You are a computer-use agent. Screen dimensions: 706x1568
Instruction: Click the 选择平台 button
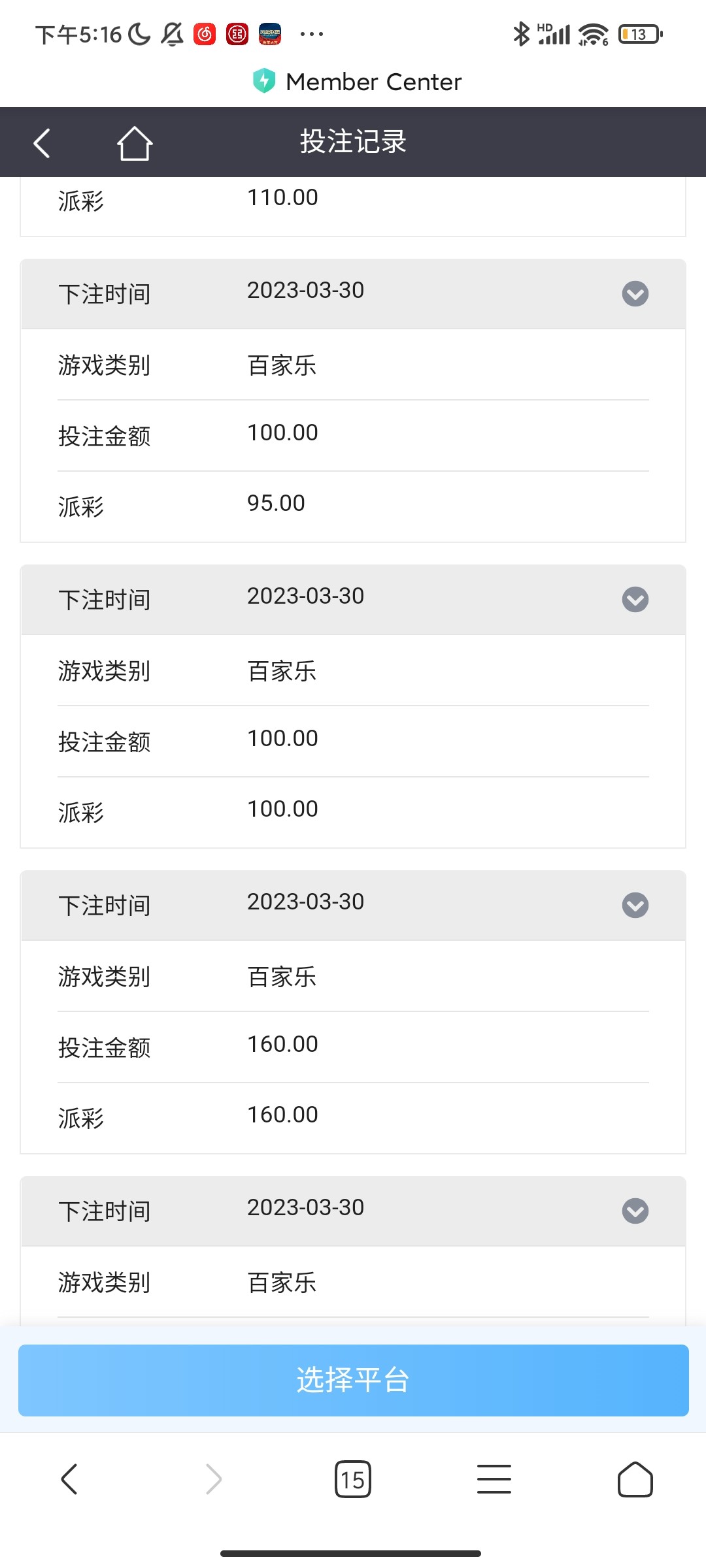click(x=353, y=1380)
